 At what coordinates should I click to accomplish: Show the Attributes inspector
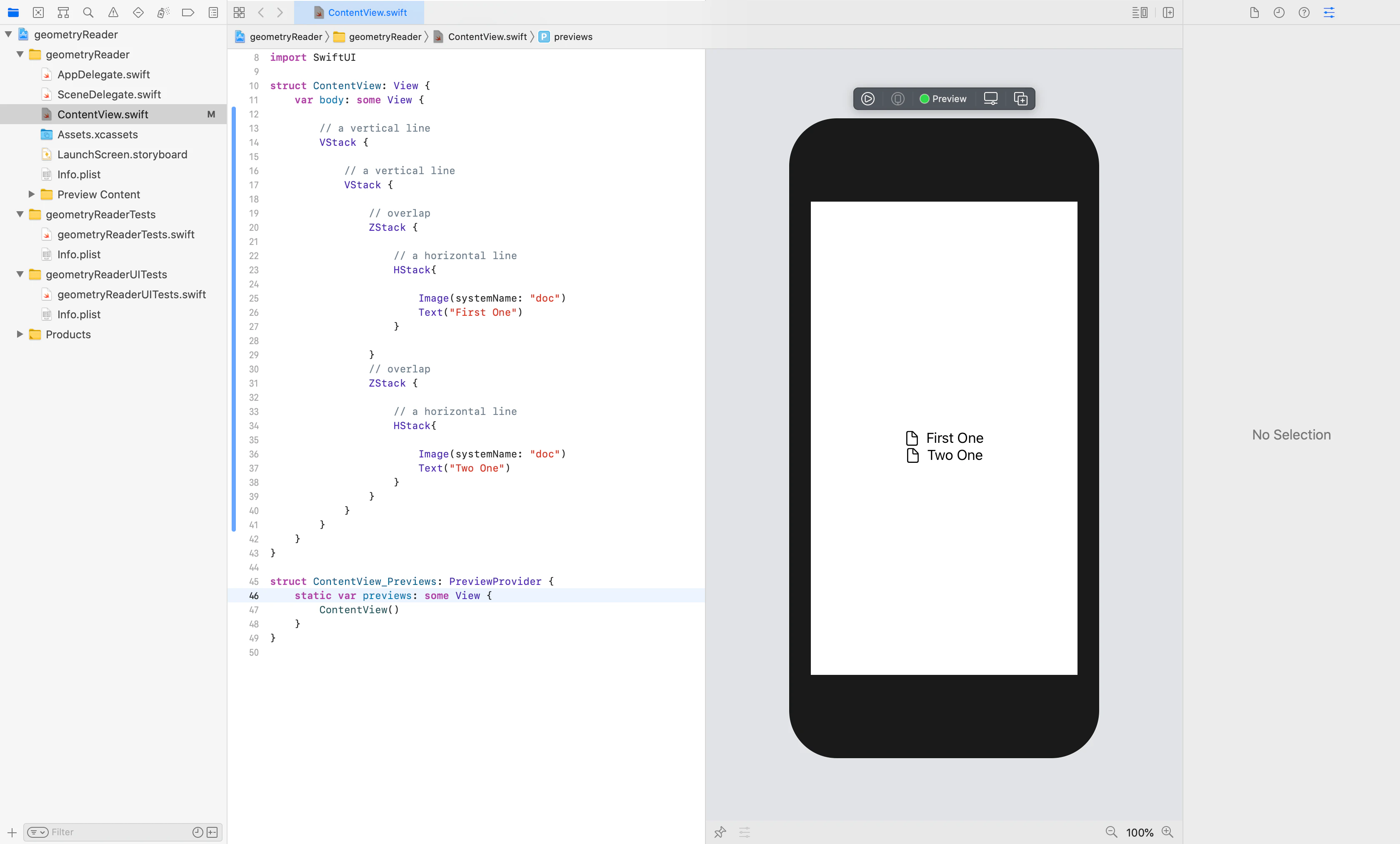tap(1329, 12)
